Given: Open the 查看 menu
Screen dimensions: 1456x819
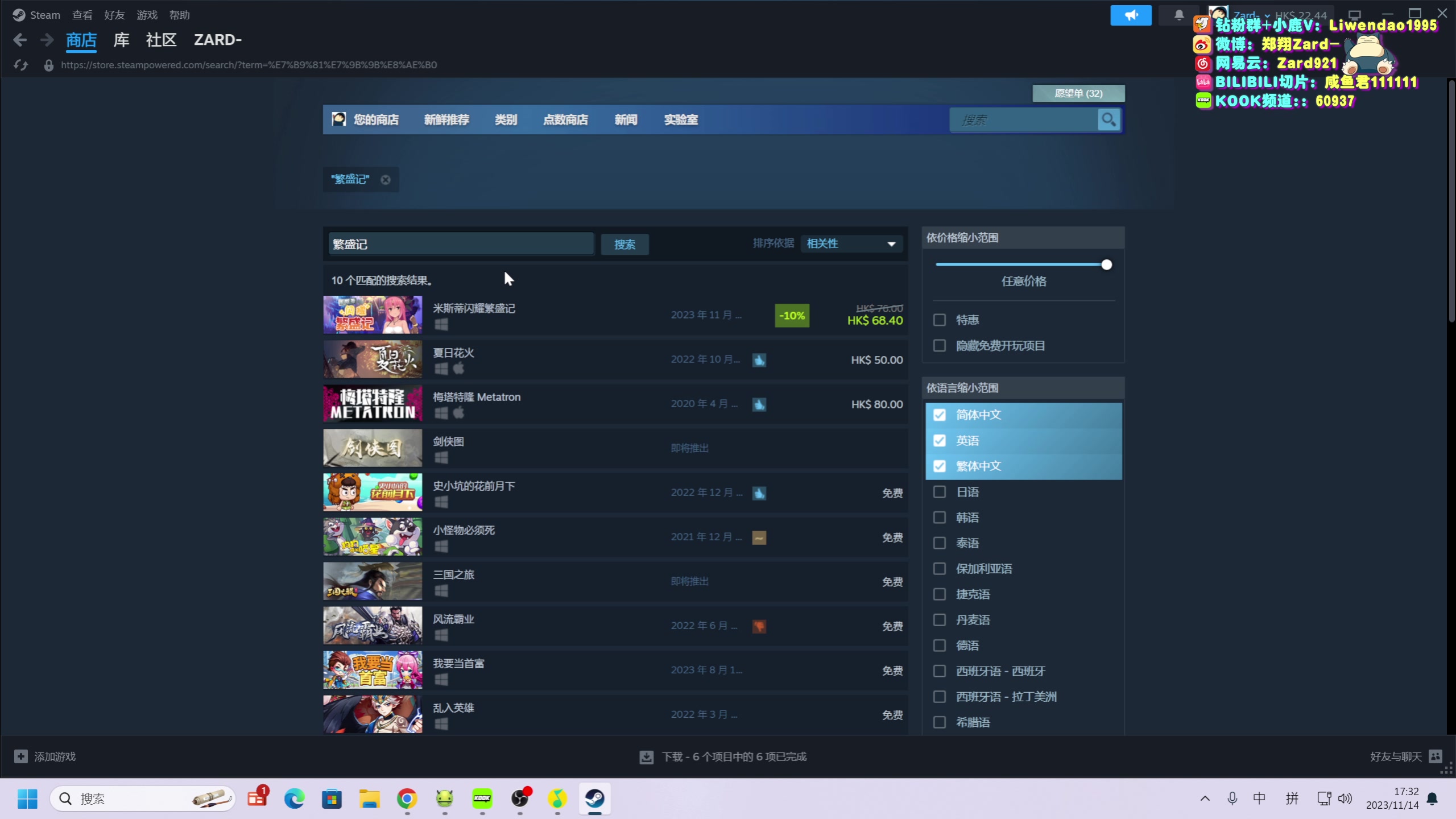Looking at the screenshot, I should 82,15.
